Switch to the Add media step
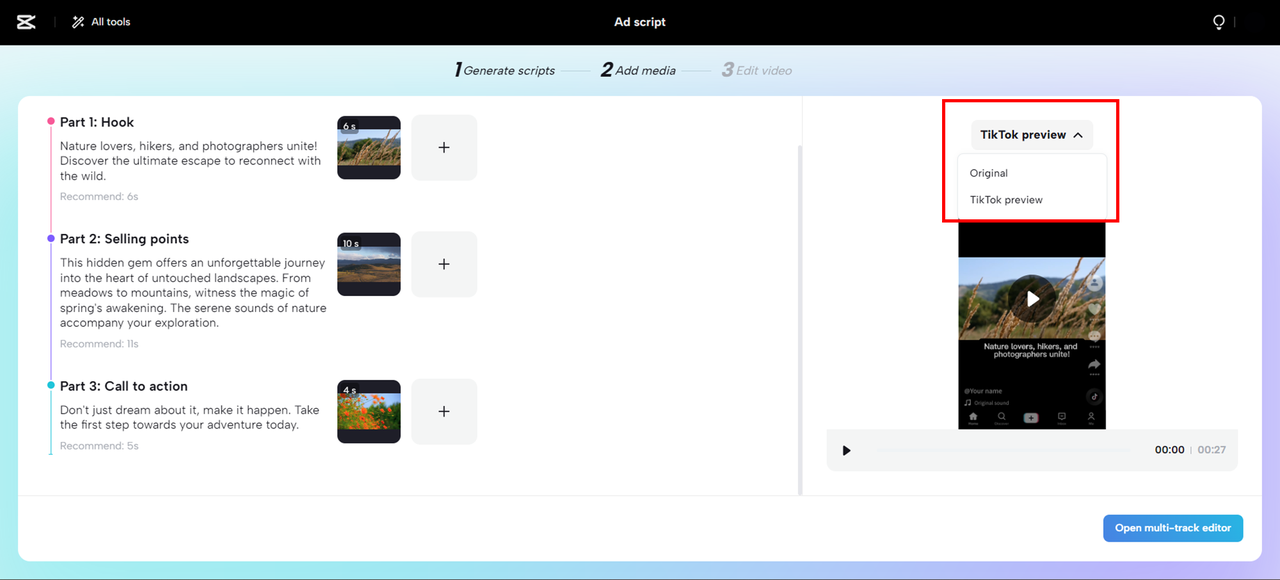 click(638, 69)
